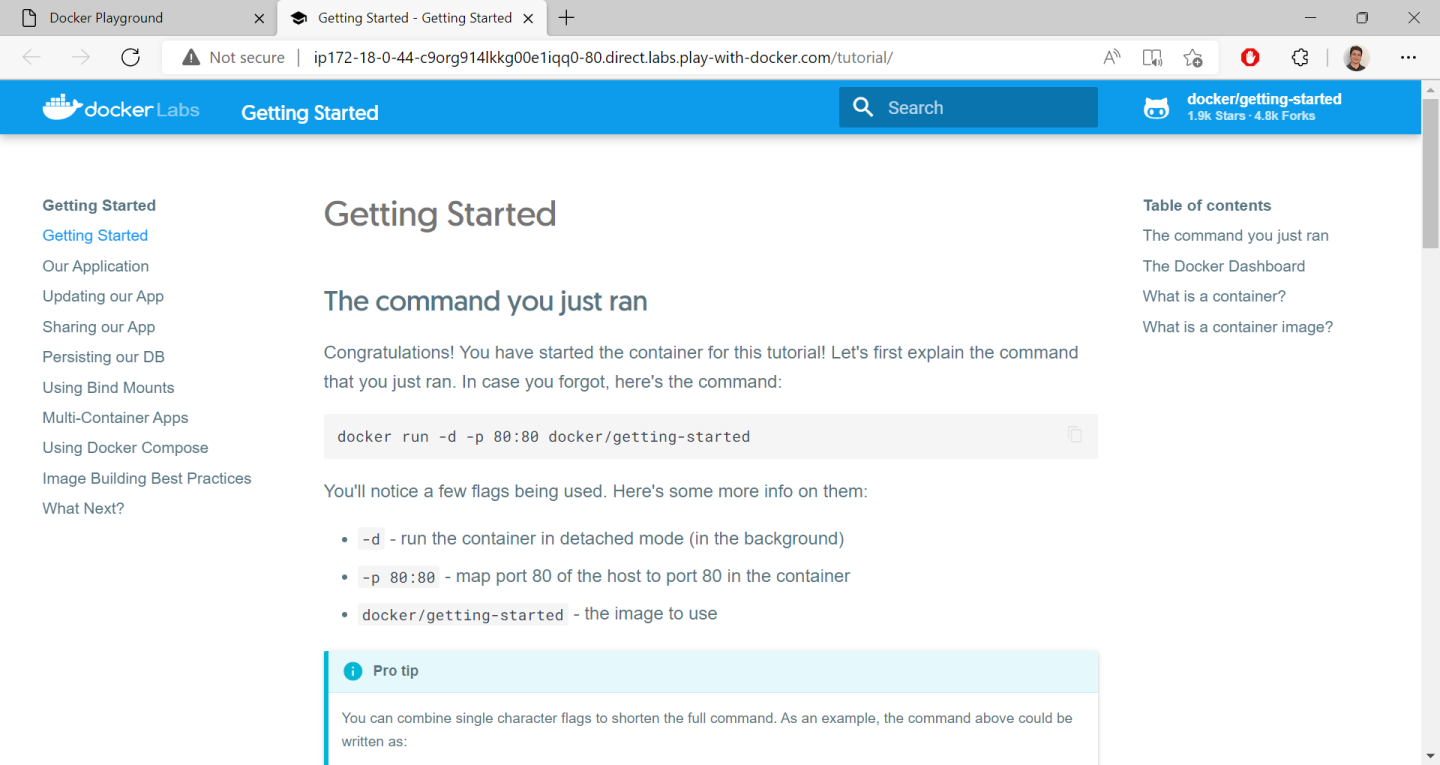Viewport: 1440px width, 765px height.
Task: Open the browser profile avatar
Action: 1356,57
